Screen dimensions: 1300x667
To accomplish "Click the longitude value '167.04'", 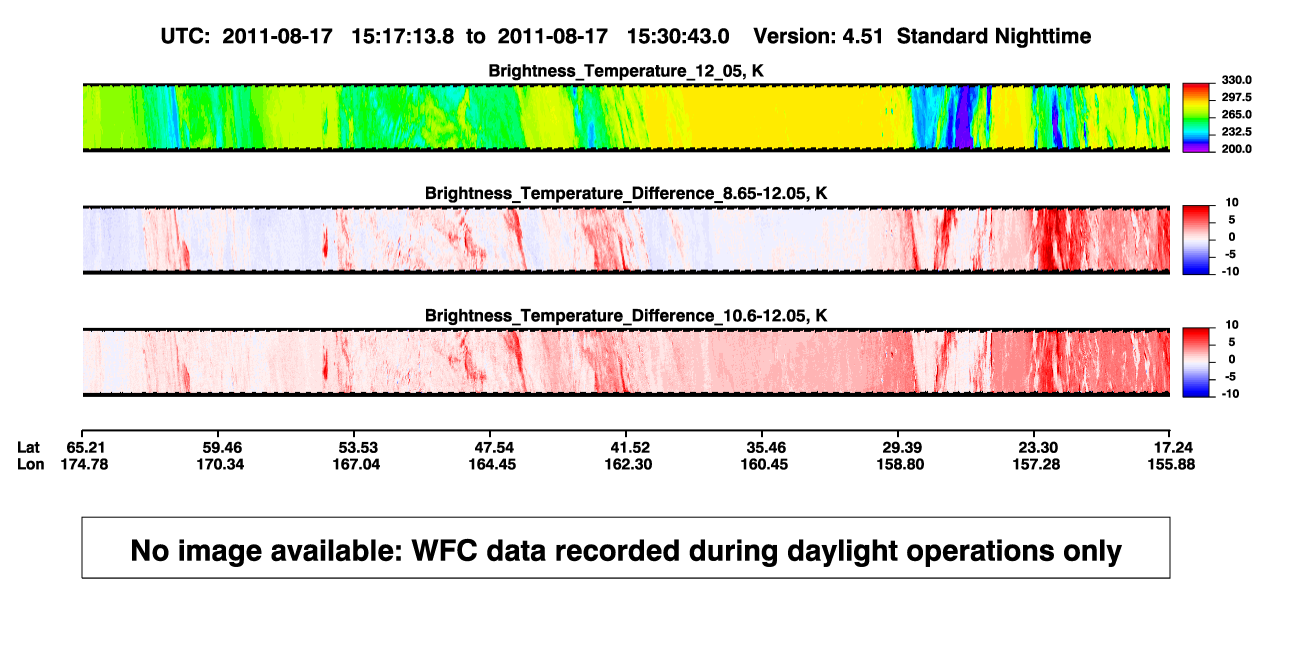I will tap(355, 464).
